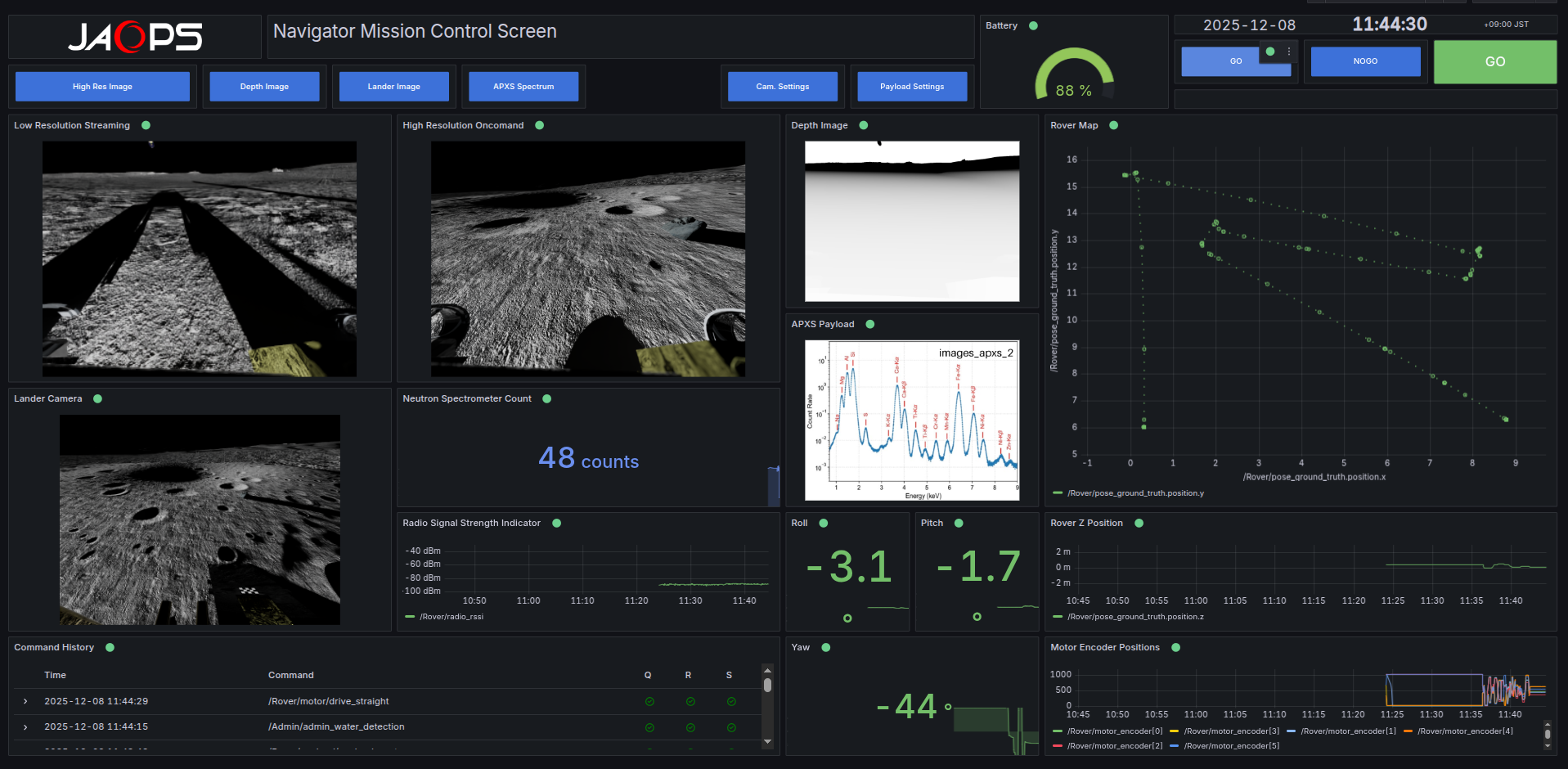Click the Command History status dot
Viewport: 1568px width, 769px height.
click(x=110, y=647)
